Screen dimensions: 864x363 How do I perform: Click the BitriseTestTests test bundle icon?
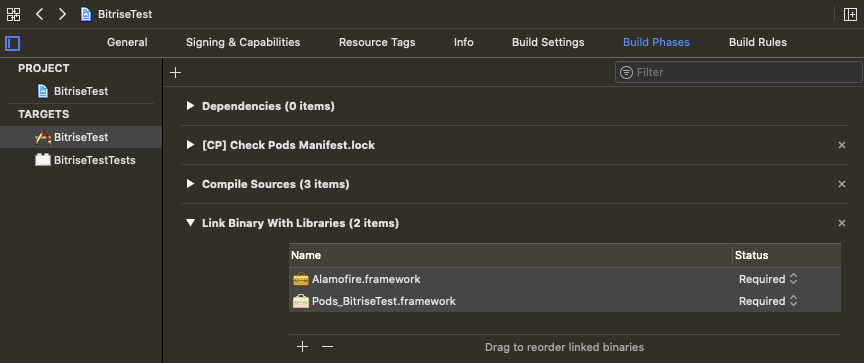43,160
